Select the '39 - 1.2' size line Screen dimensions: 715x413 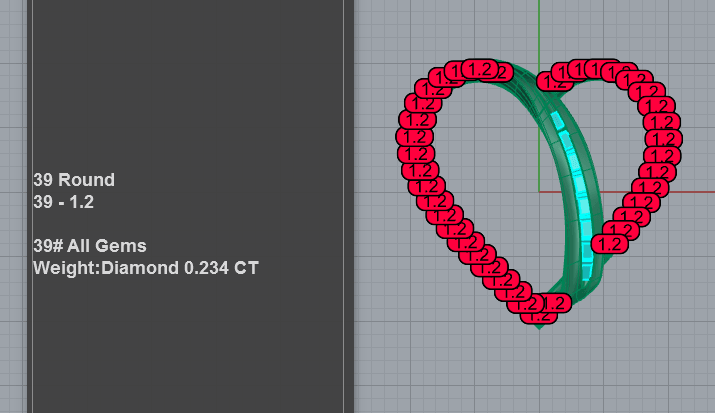point(63,201)
